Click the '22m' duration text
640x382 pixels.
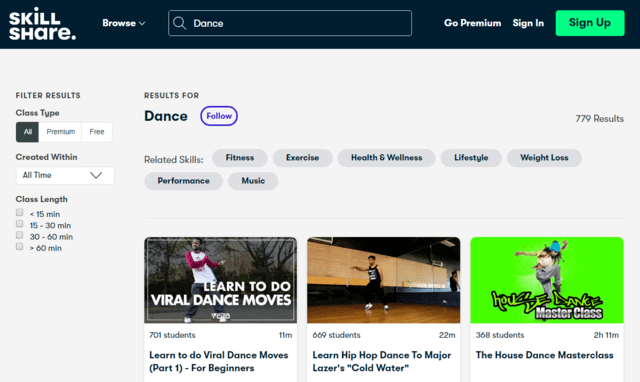[x=447, y=335]
